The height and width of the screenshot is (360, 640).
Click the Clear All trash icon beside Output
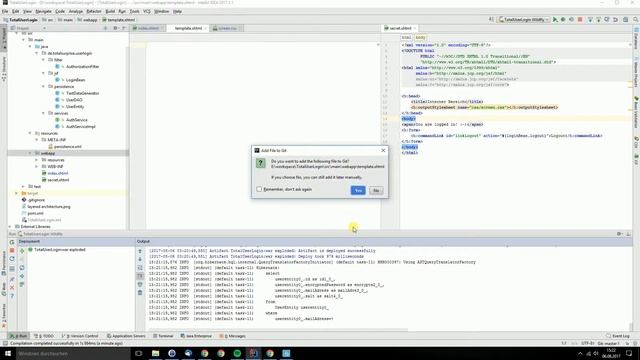point(140,293)
